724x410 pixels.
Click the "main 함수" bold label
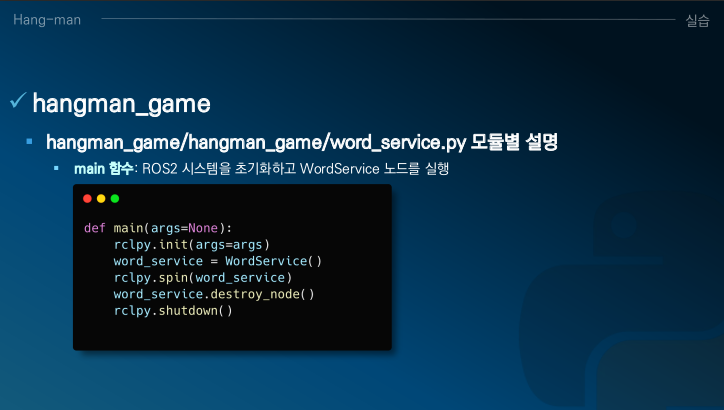(103, 169)
